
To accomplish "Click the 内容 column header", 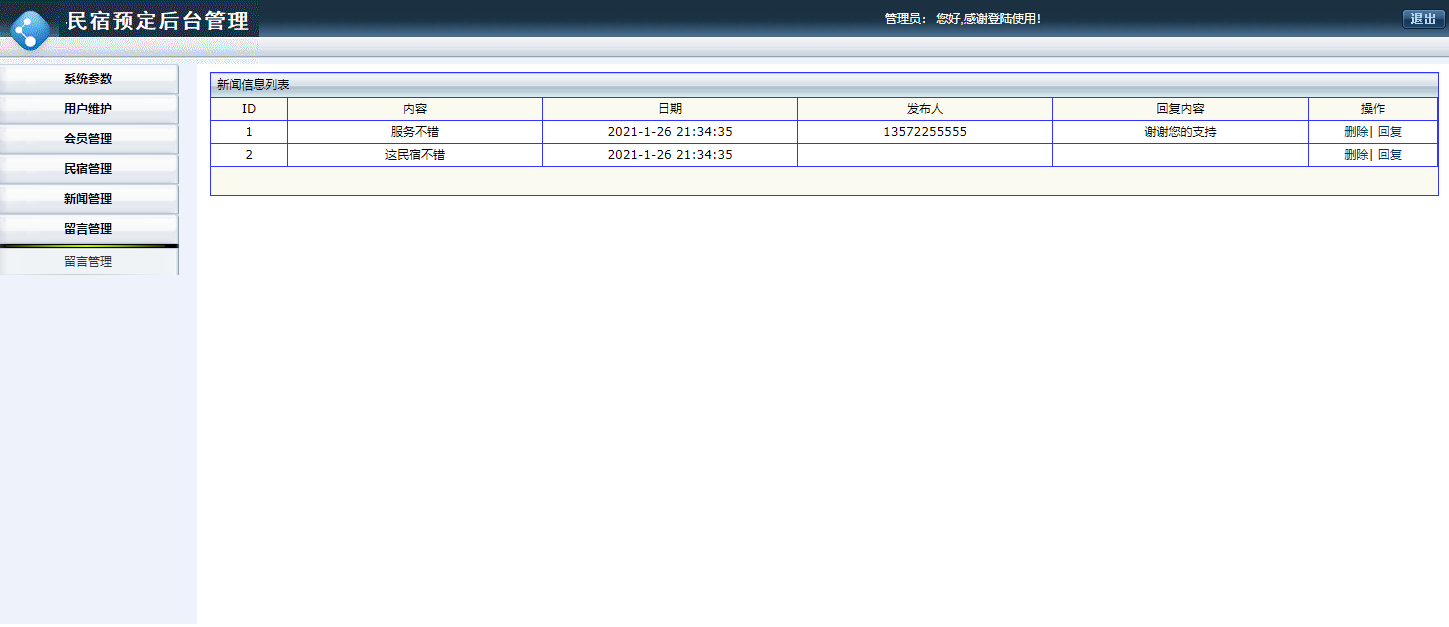I will [x=415, y=109].
